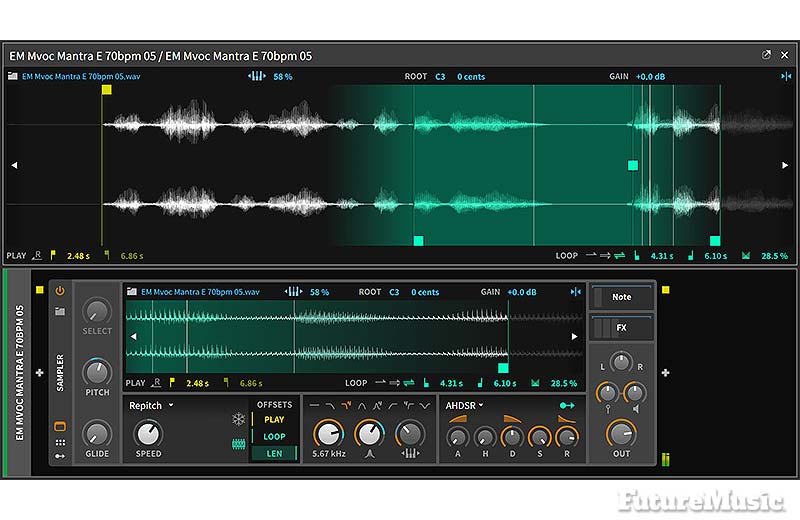Toggle reverse playback icon in device panel PLAY row

[x=157, y=382]
